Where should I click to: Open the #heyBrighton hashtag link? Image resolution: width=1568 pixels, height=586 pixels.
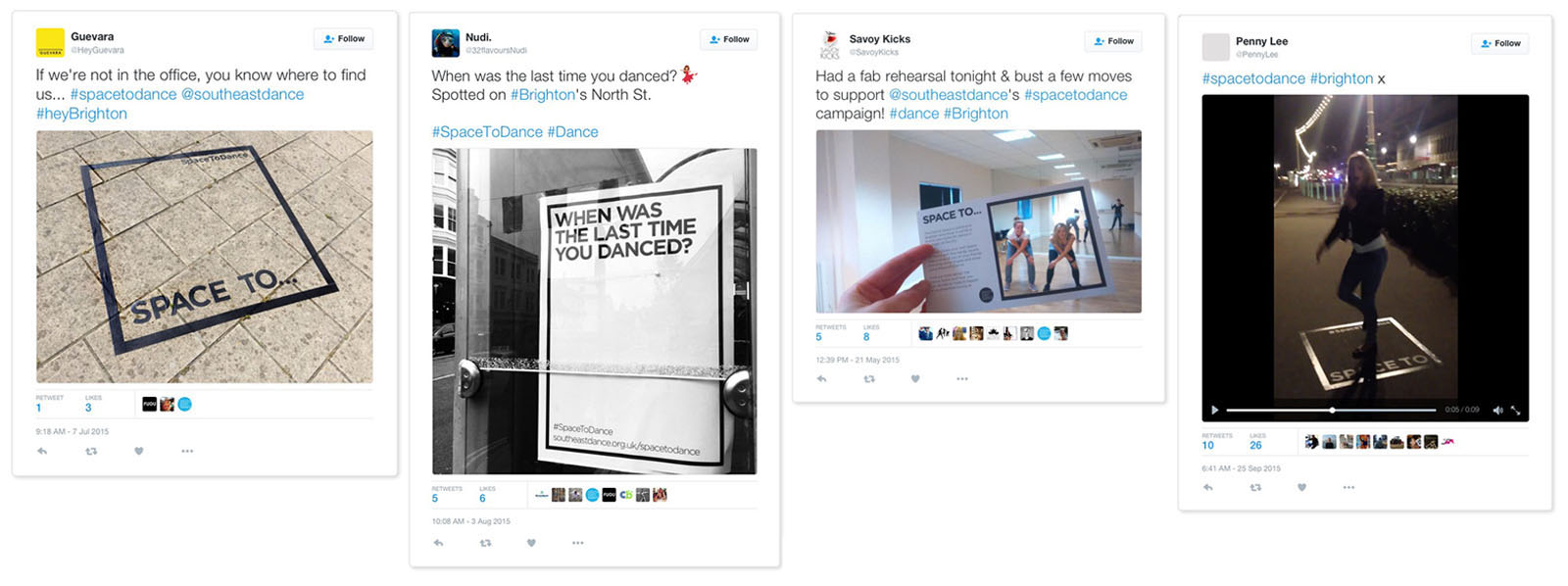81,114
